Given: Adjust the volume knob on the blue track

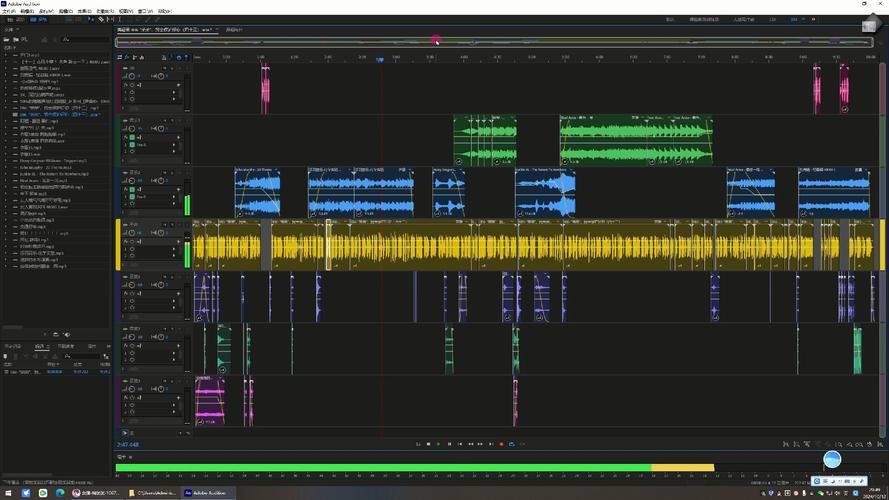Looking at the screenshot, I should [x=132, y=180].
